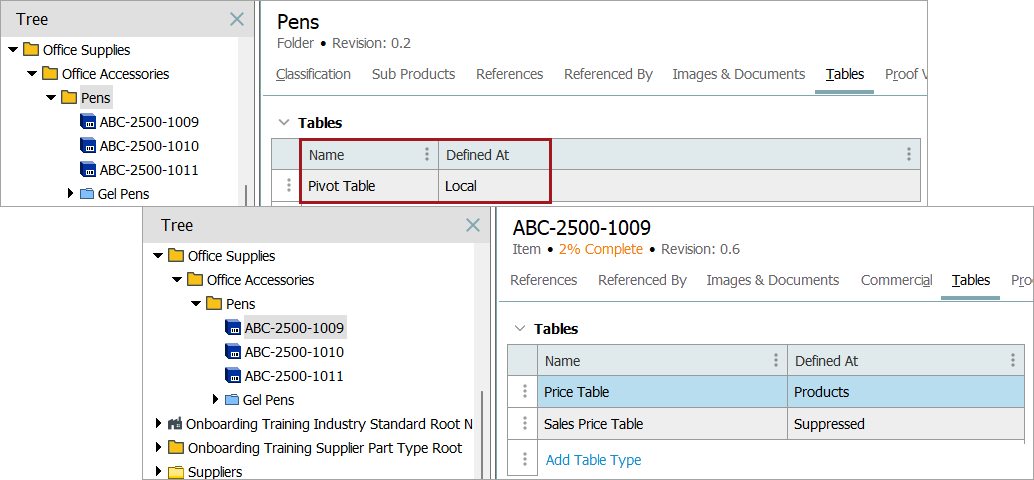Click the ABC-2500-1010 item icon in the Pens window tree
Image resolution: width=1034 pixels, height=480 pixels.
coord(88,146)
